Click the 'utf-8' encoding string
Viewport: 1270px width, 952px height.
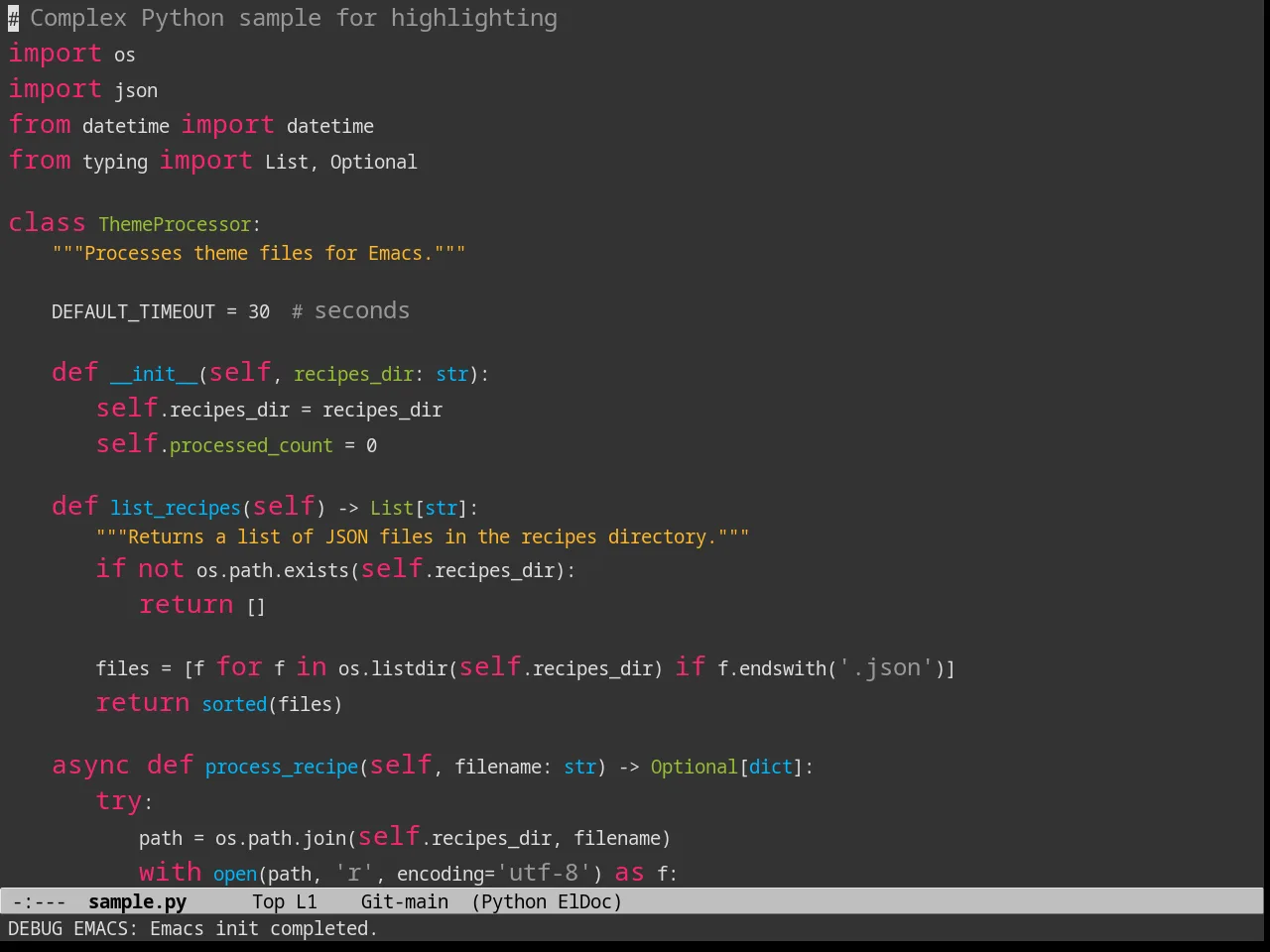(544, 873)
